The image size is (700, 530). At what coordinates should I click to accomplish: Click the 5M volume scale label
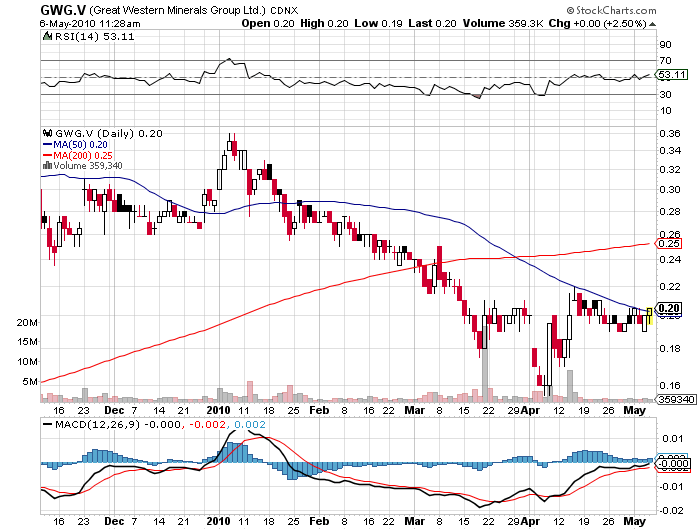[30, 382]
